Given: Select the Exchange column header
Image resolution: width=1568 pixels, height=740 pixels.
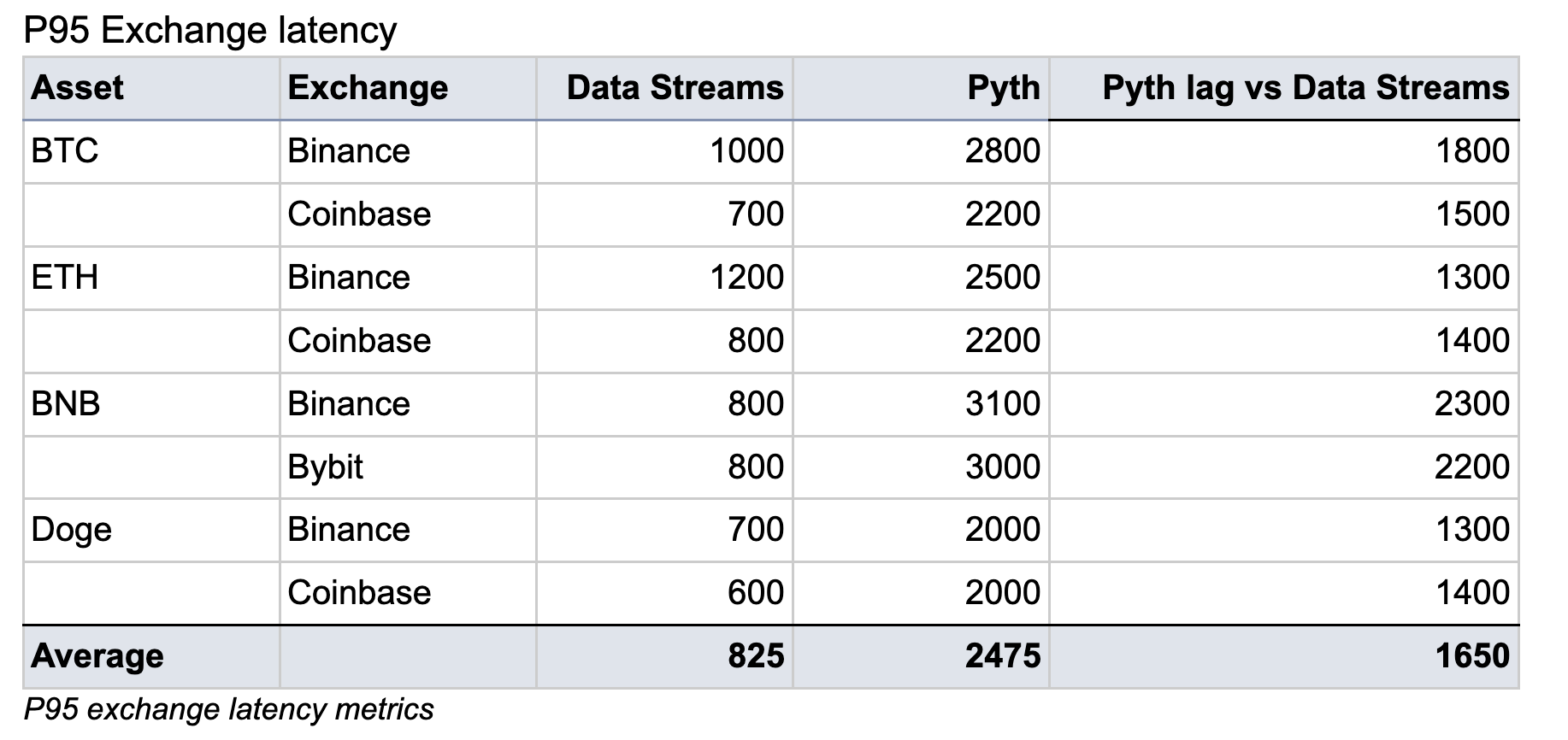Looking at the screenshot, I should [368, 88].
